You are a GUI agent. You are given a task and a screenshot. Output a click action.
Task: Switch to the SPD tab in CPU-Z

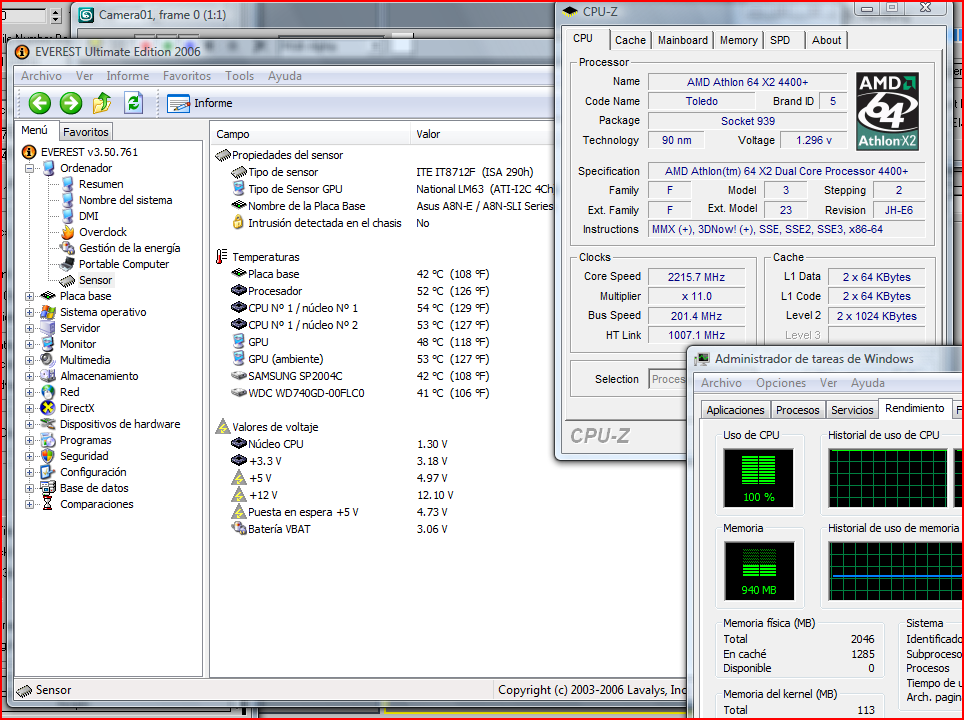780,40
